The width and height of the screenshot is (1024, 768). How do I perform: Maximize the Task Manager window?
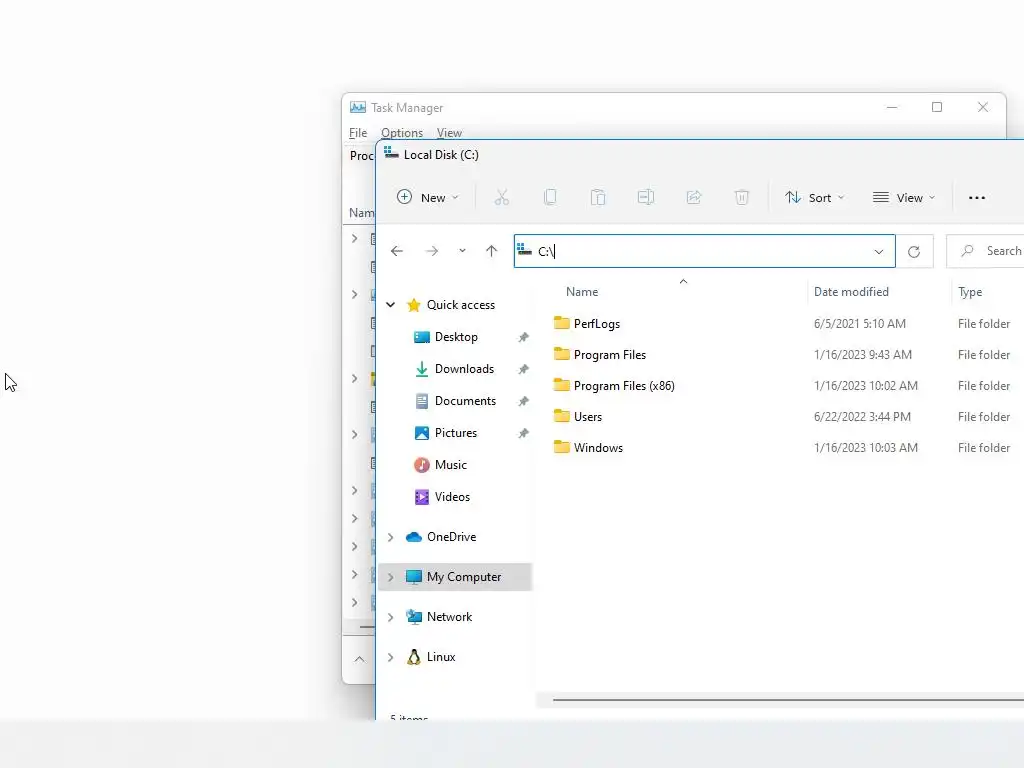tap(936, 107)
